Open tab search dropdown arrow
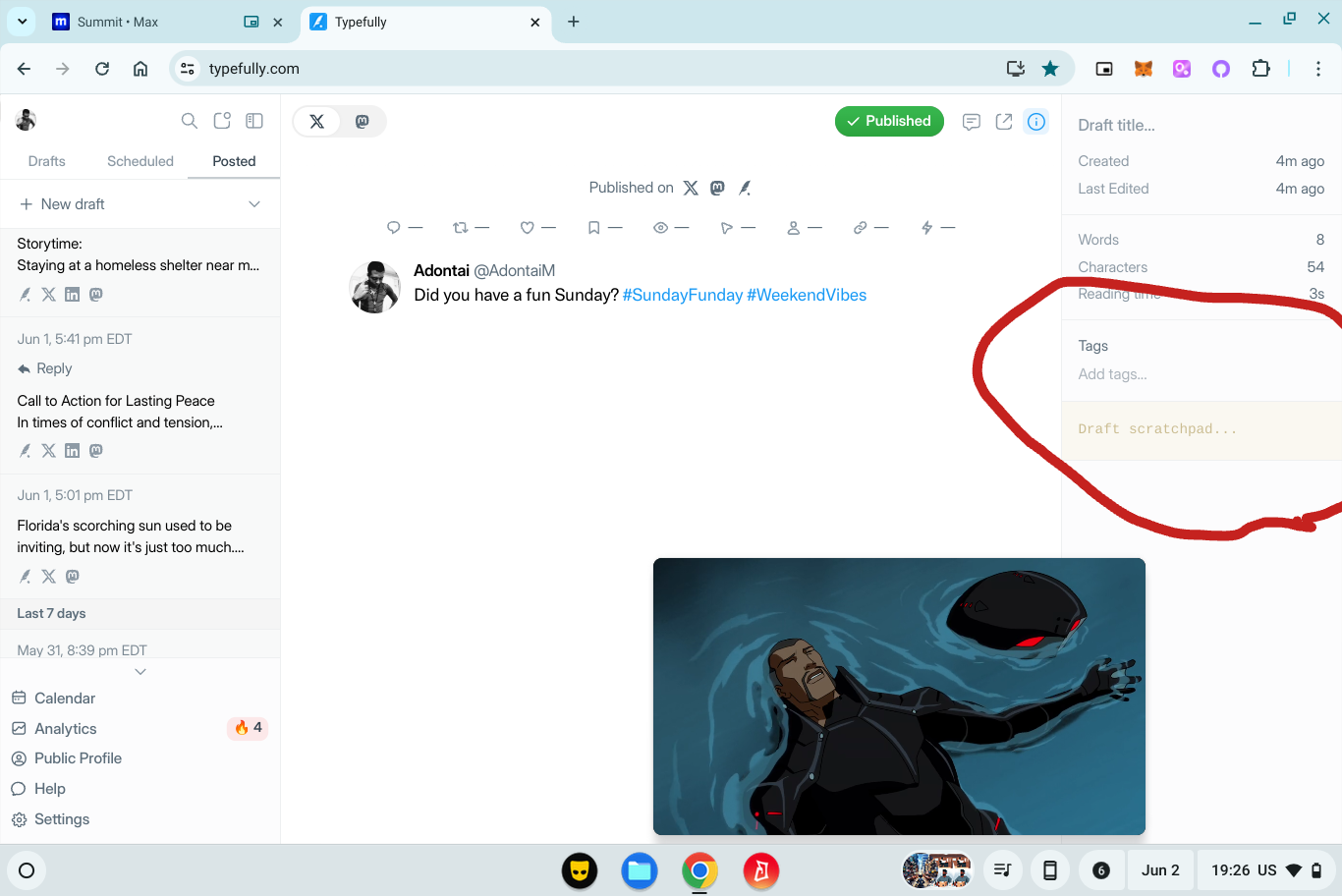 [22, 21]
